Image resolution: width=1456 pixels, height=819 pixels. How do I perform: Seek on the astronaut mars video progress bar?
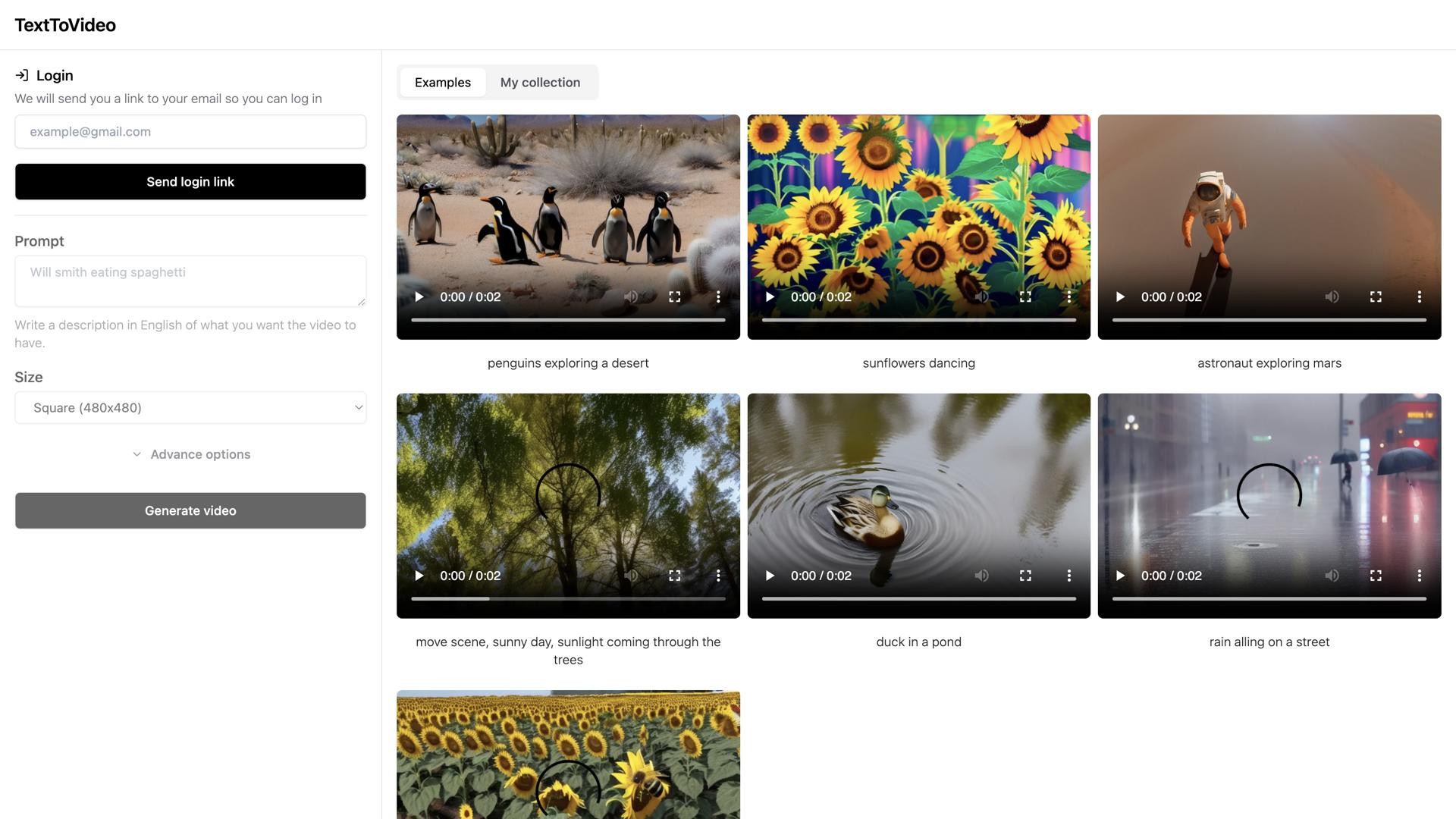pos(1269,320)
